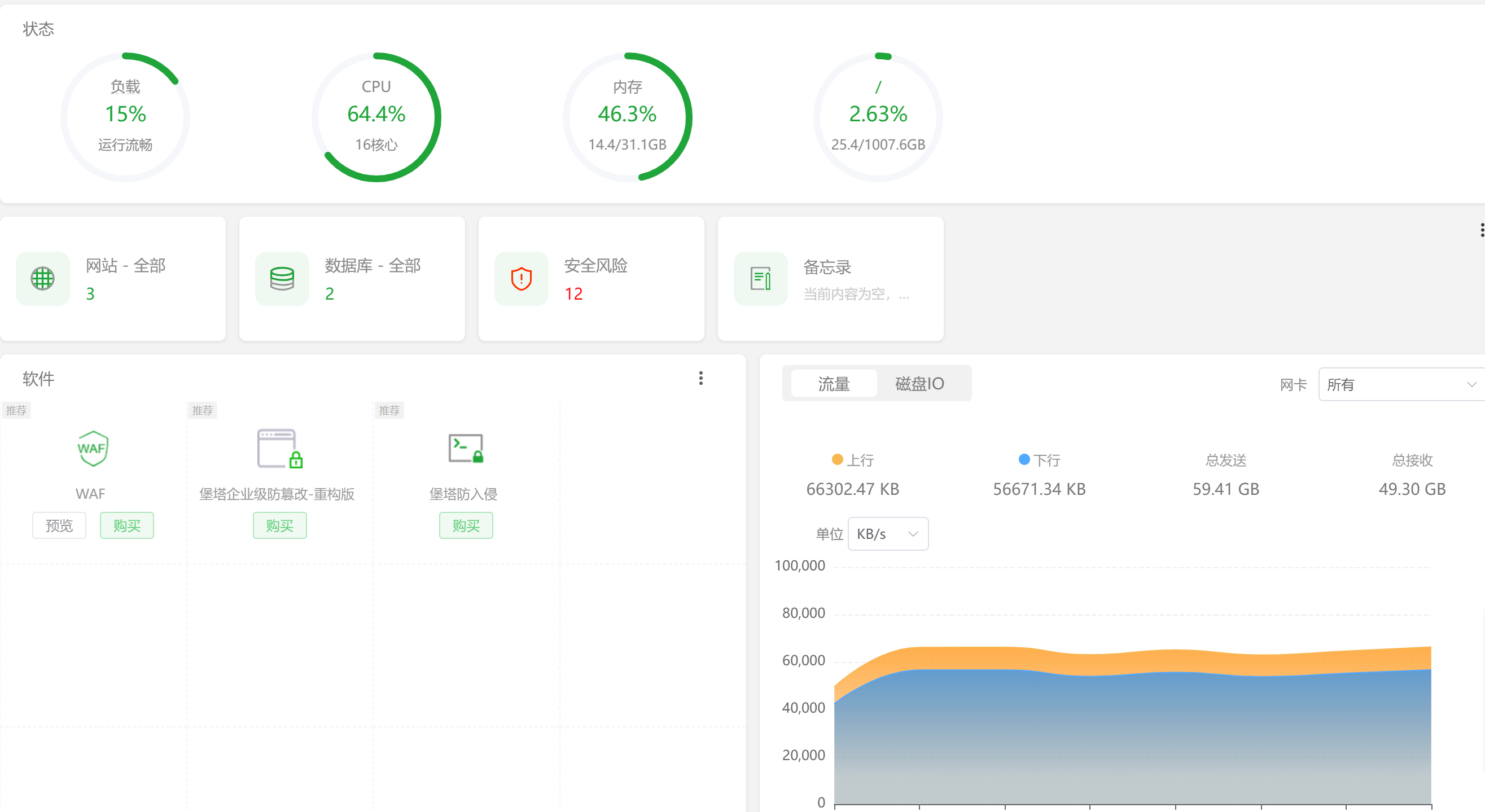Click the anti-tamper browser lock icon
Image resolution: width=1485 pixels, height=812 pixels.
coord(279,449)
